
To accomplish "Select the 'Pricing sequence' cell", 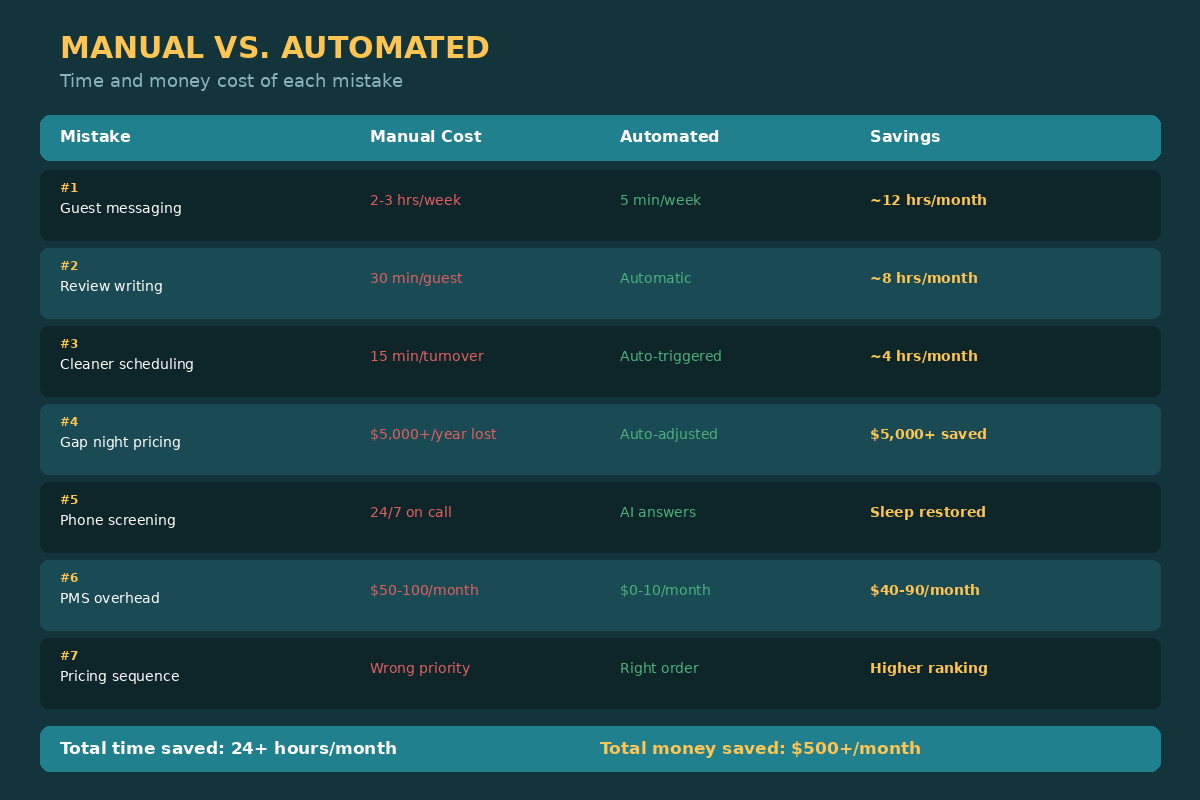I will pyautogui.click(x=120, y=676).
